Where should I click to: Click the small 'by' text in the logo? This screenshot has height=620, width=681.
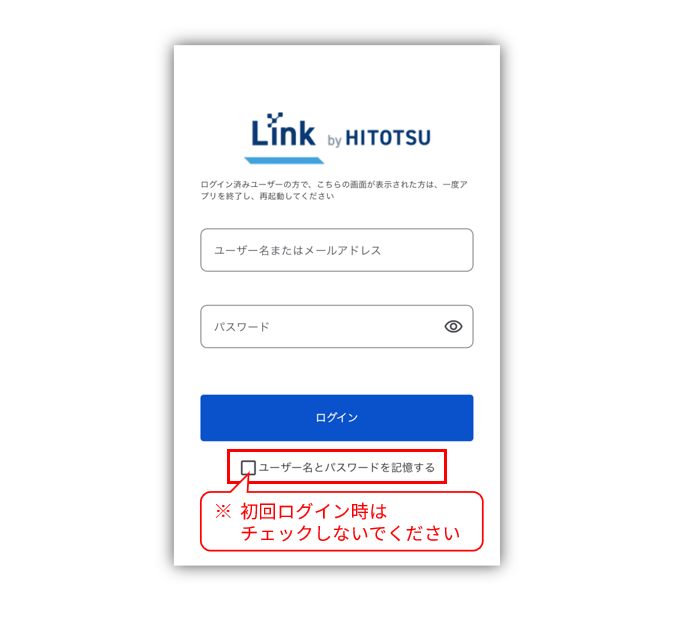[334, 140]
